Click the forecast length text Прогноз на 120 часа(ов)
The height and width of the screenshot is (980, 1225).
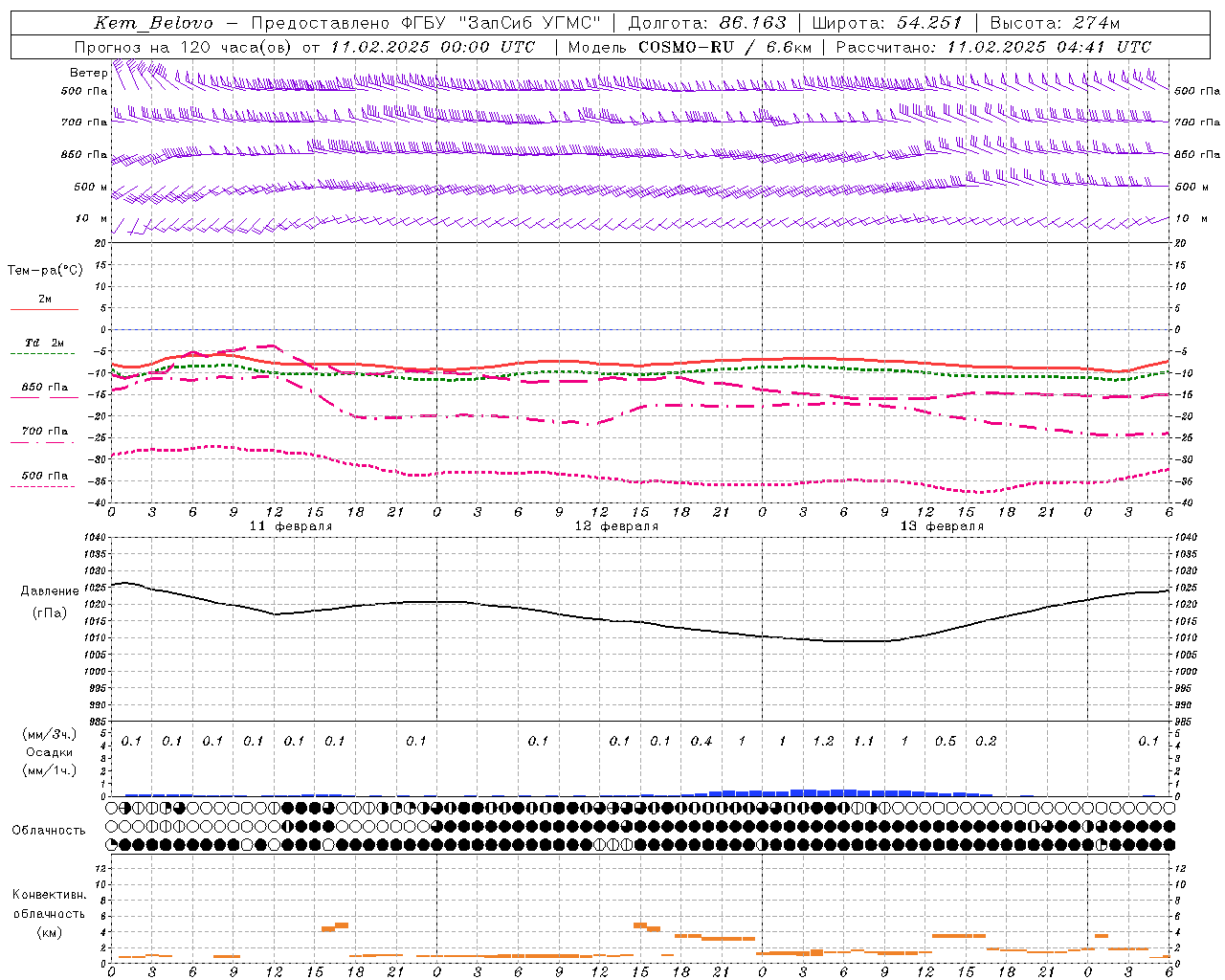coord(184,47)
